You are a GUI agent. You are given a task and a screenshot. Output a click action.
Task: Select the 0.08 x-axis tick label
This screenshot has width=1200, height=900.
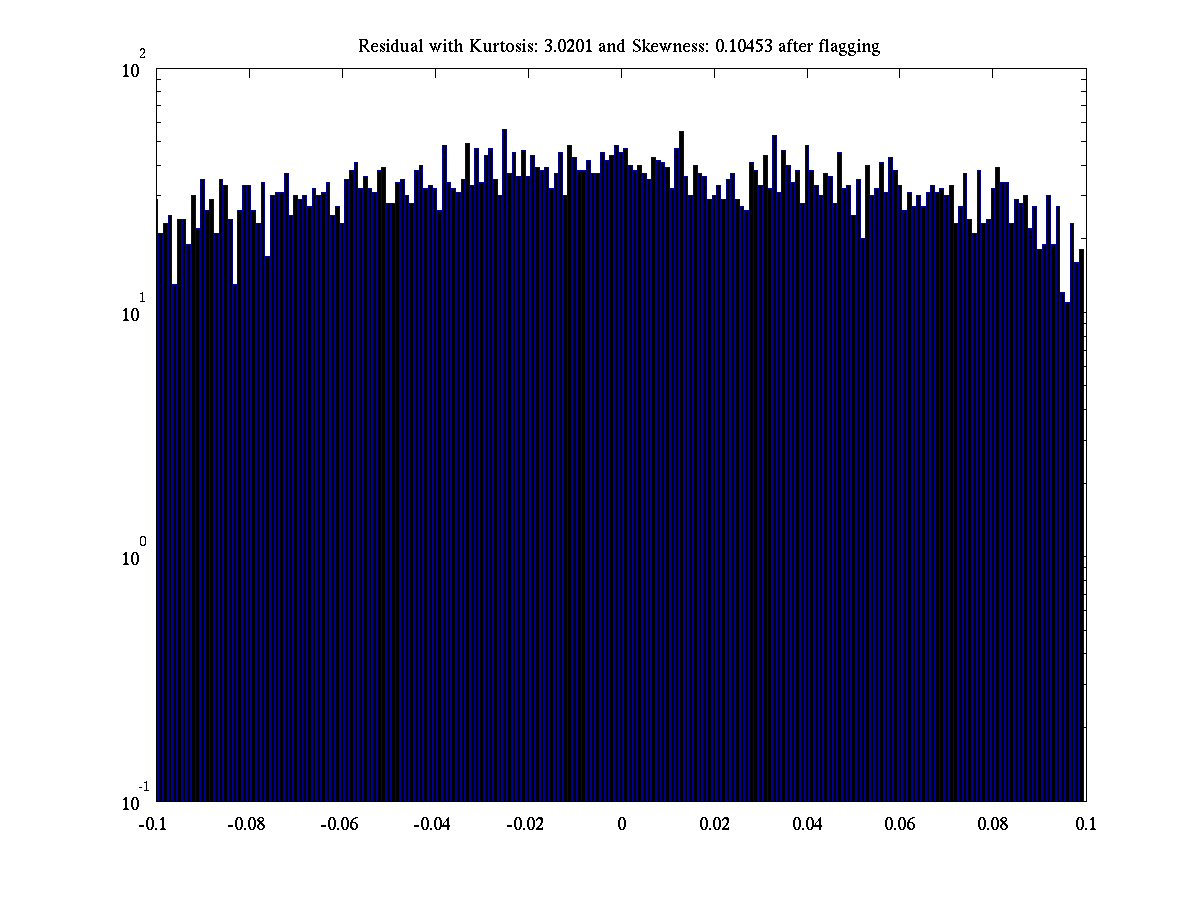point(993,824)
